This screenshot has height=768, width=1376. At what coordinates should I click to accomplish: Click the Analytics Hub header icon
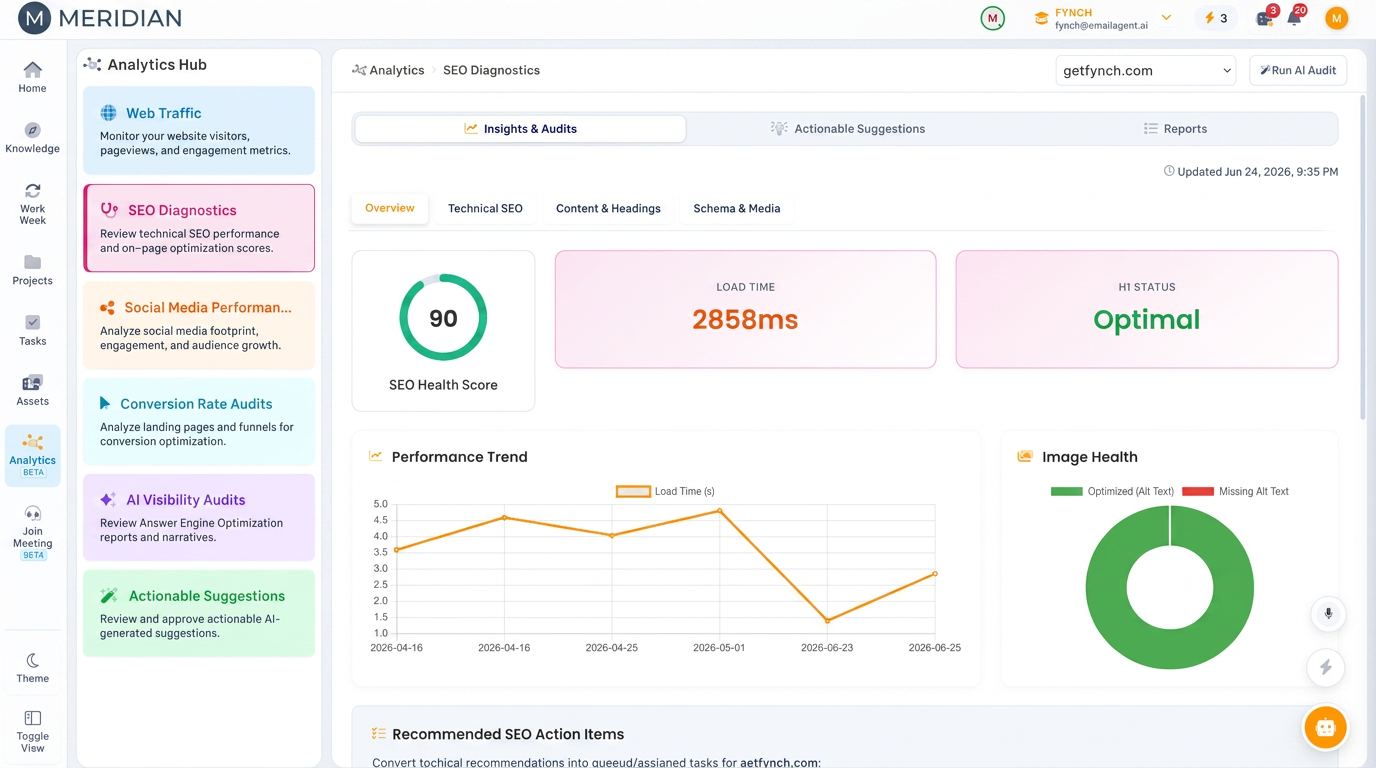tap(93, 64)
